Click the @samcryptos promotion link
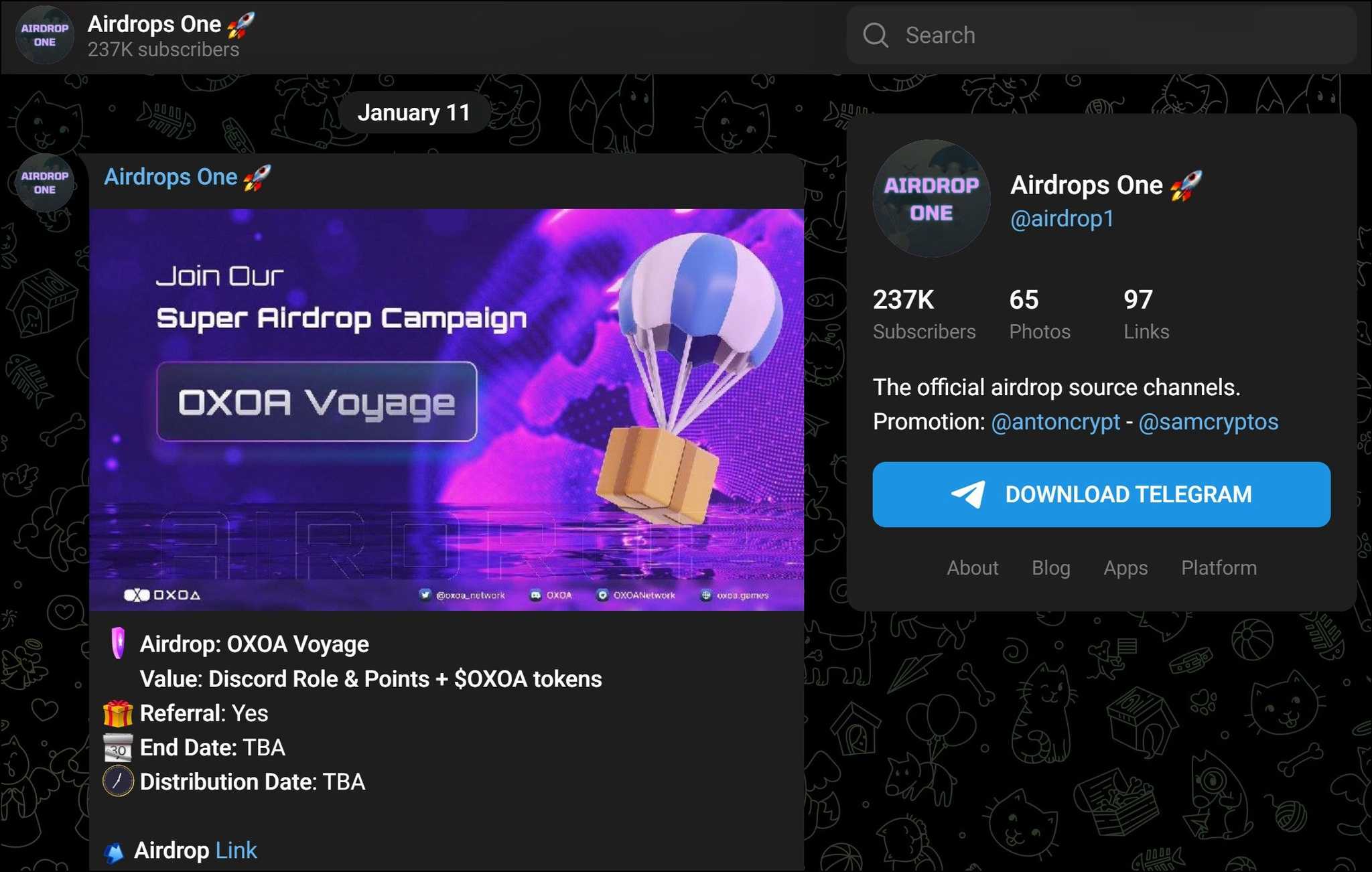 pos(1208,422)
